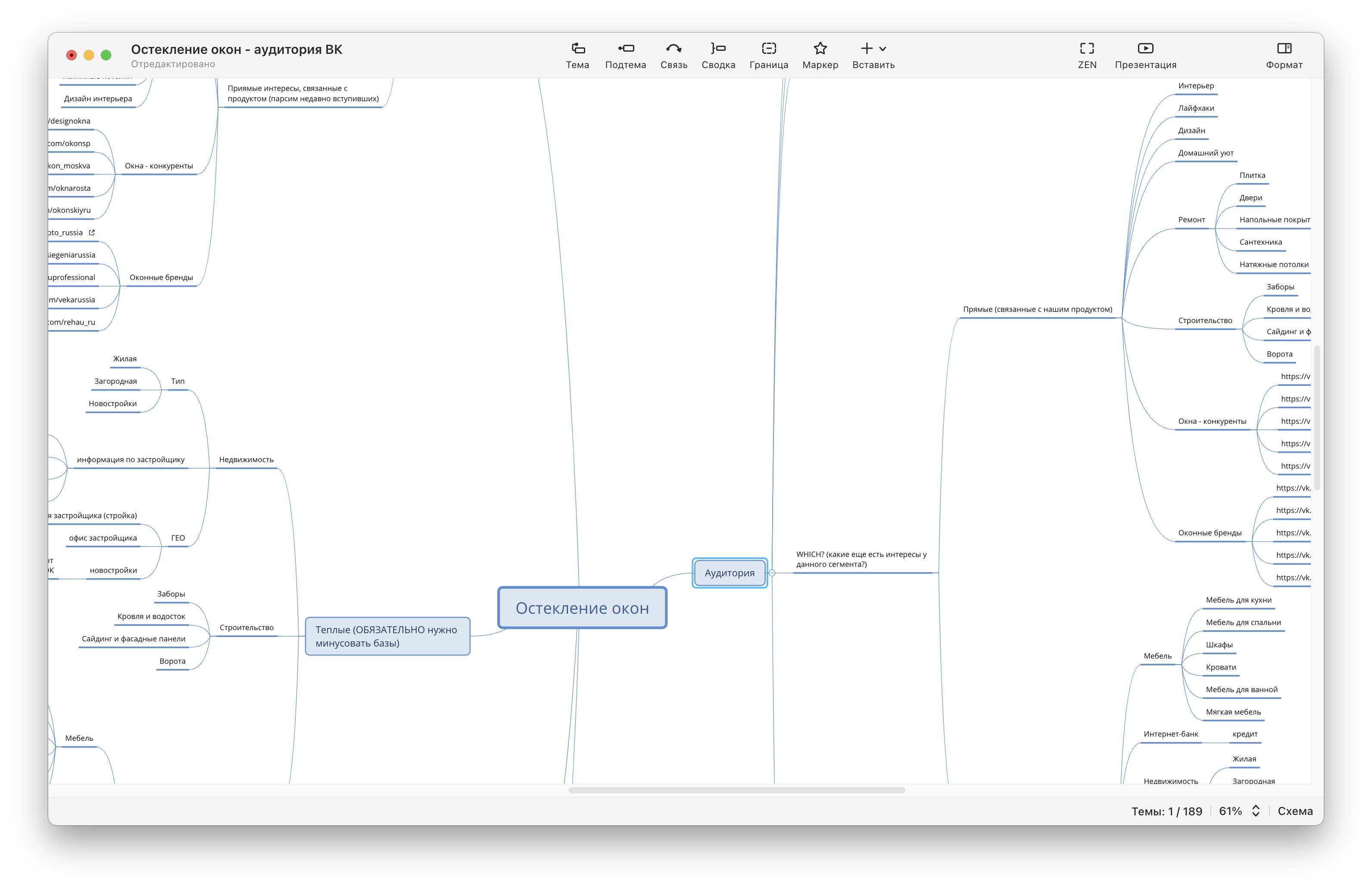Click the horizontal scrollbar thumb
This screenshot has height=889, width=1372.
pos(736,790)
